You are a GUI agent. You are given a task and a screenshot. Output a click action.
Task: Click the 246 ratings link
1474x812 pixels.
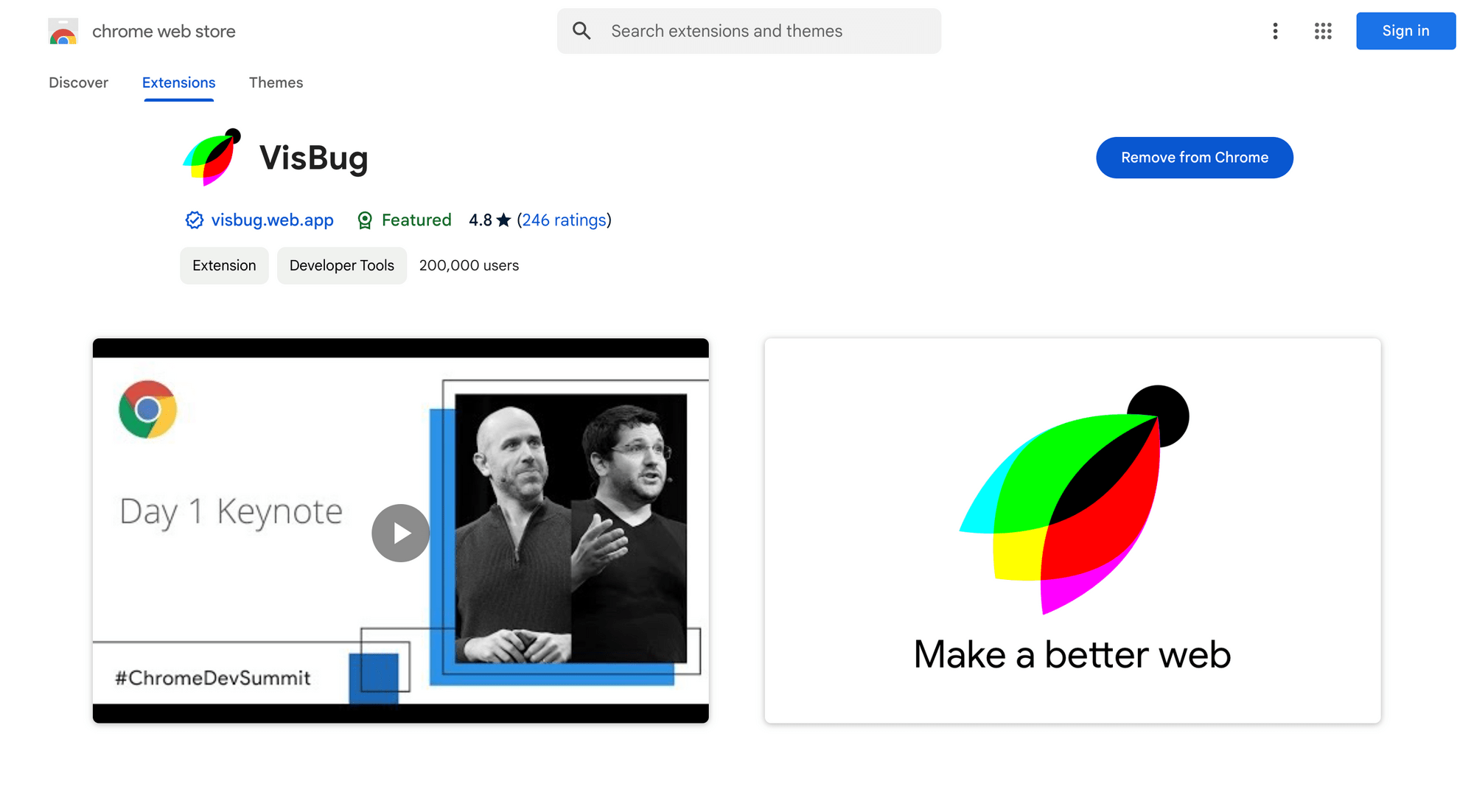pos(564,219)
